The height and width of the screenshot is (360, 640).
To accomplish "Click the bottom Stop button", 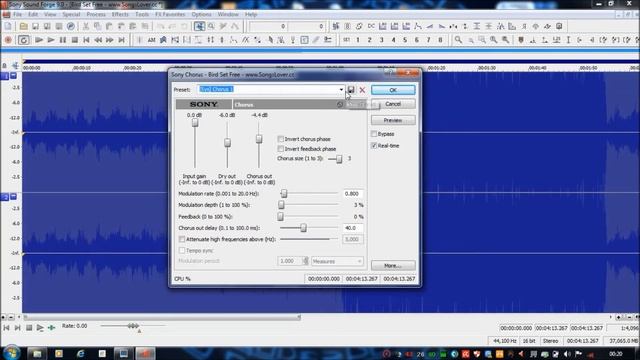I will [x=29, y=327].
